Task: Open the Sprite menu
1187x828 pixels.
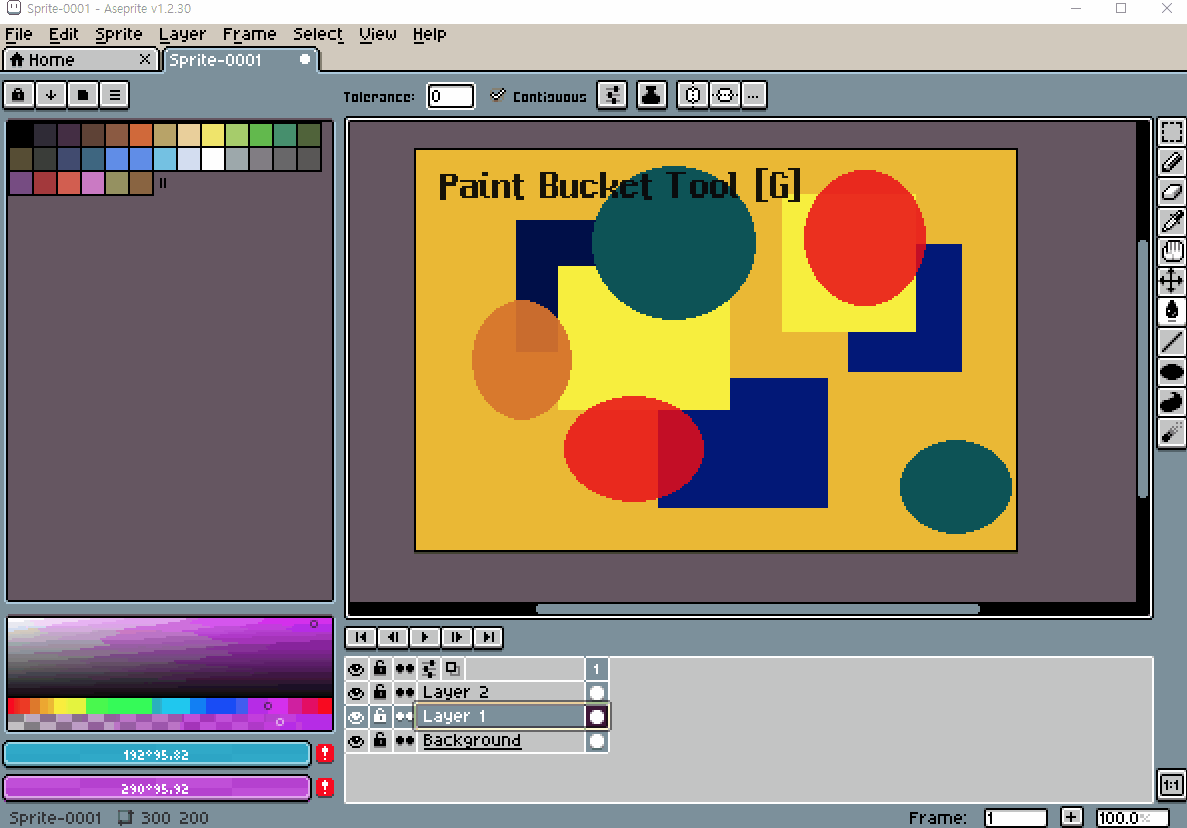Action: (x=119, y=35)
